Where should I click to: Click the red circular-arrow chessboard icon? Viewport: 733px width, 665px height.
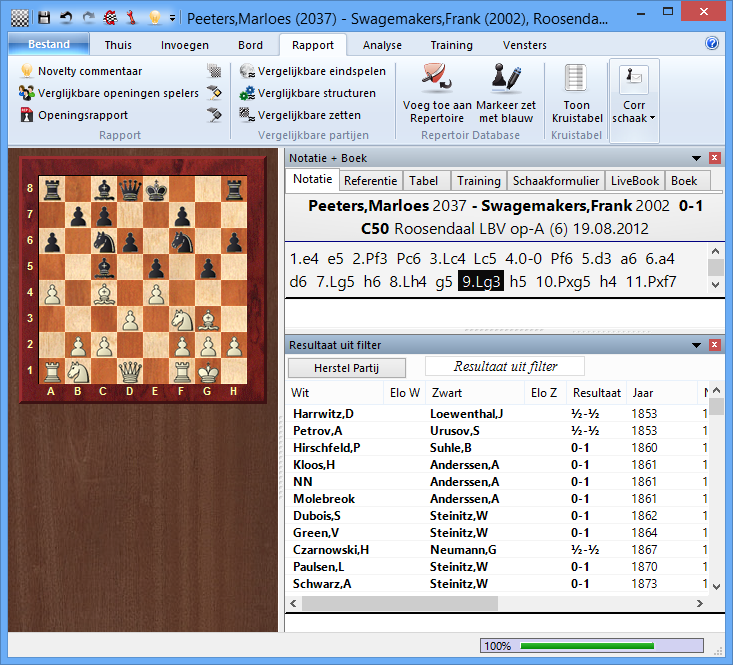pyautogui.click(x=110, y=18)
